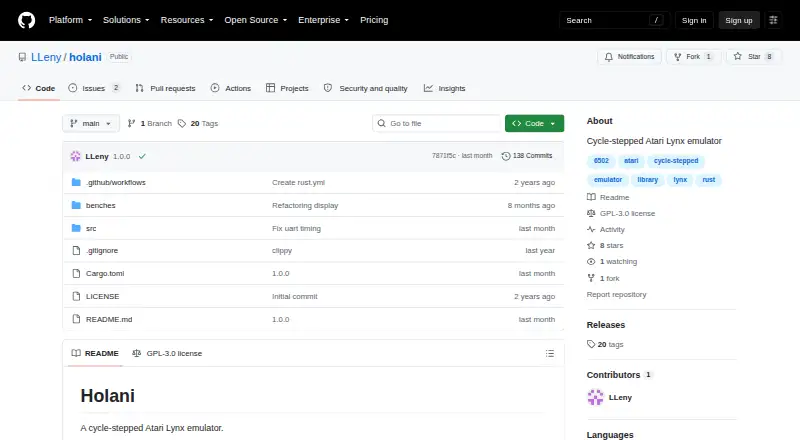Select the emulator topic tag
This screenshot has width=800, height=440.
pyautogui.click(x=608, y=180)
